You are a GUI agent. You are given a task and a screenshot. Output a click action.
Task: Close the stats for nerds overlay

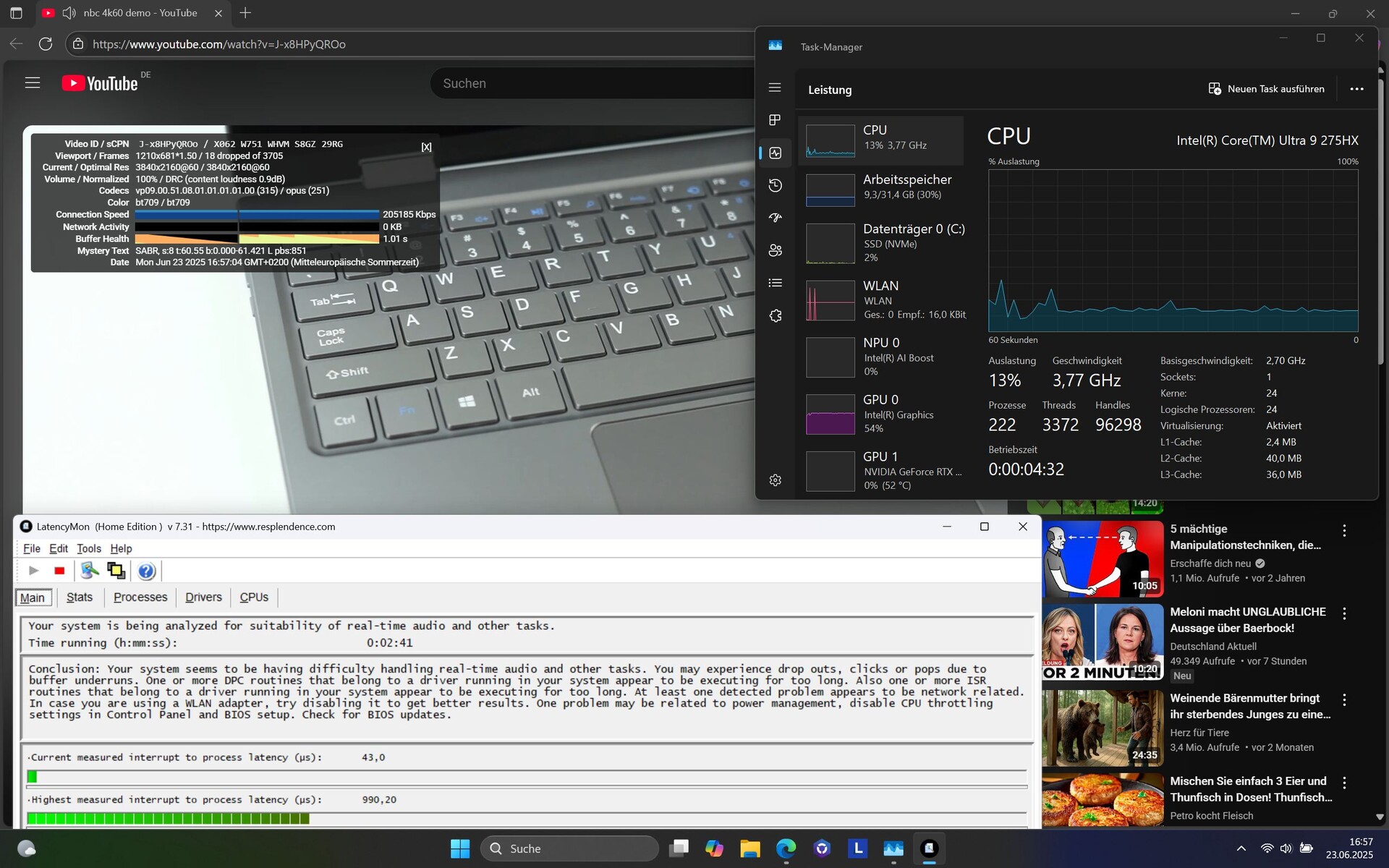pyautogui.click(x=426, y=147)
